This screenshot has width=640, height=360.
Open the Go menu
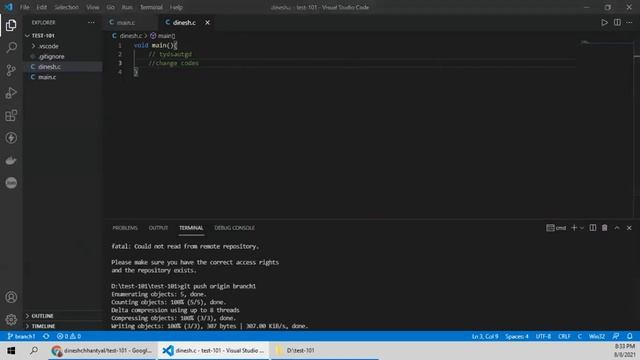click(x=110, y=7)
